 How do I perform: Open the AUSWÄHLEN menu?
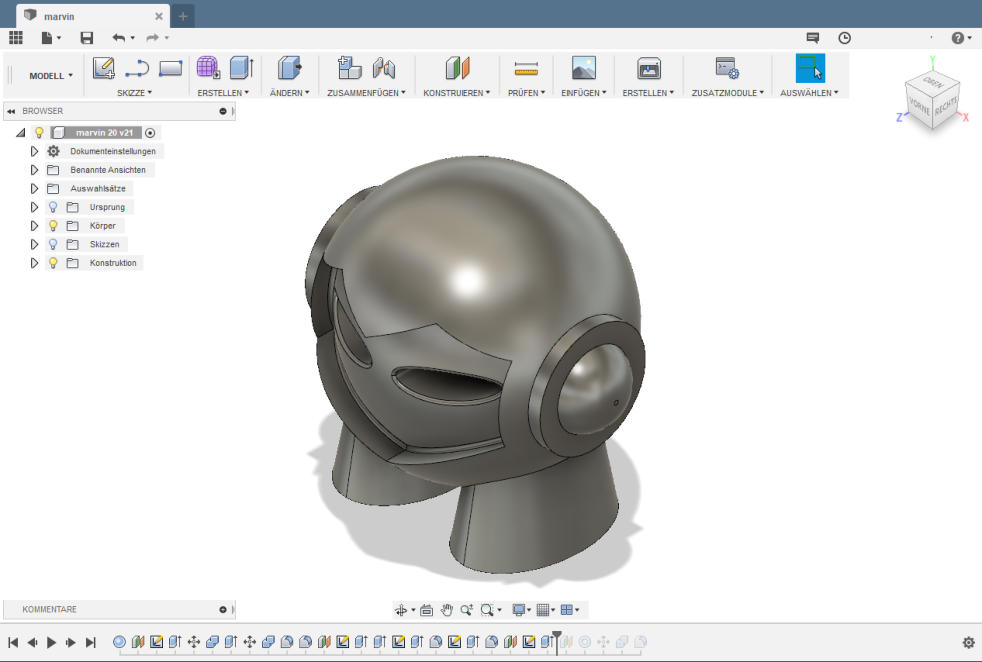809,93
